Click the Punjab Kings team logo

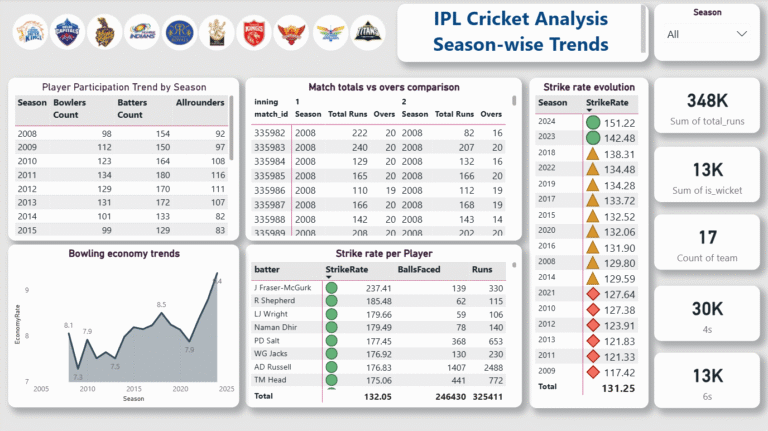[254, 32]
